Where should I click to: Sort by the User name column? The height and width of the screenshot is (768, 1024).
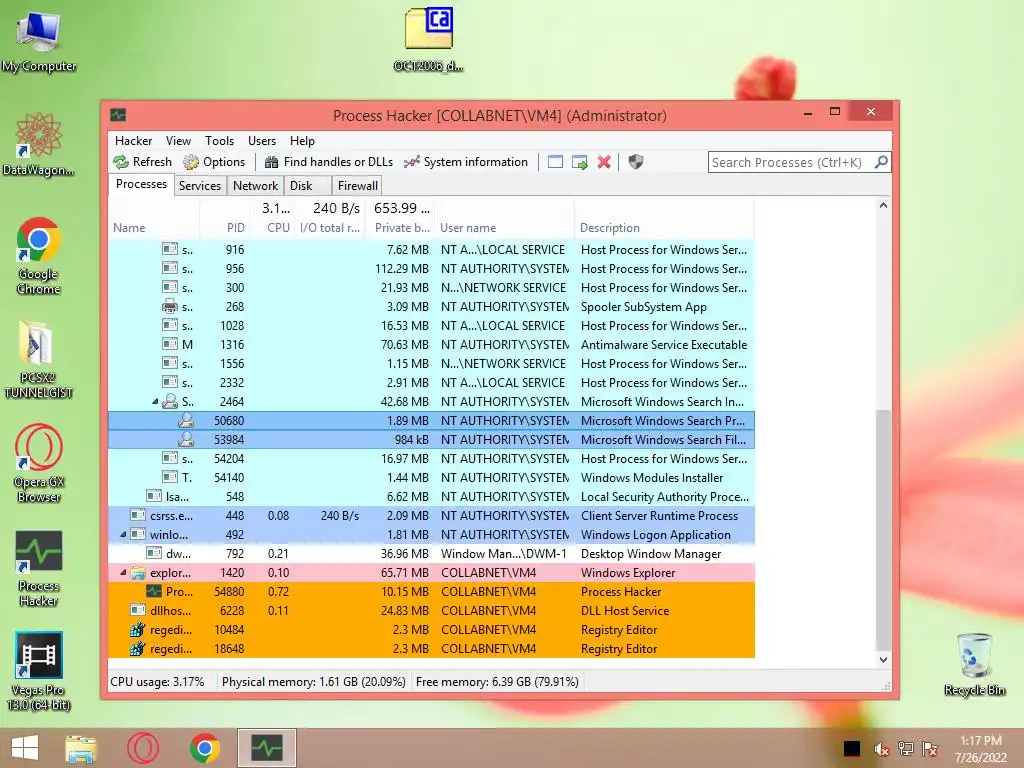pyautogui.click(x=505, y=228)
